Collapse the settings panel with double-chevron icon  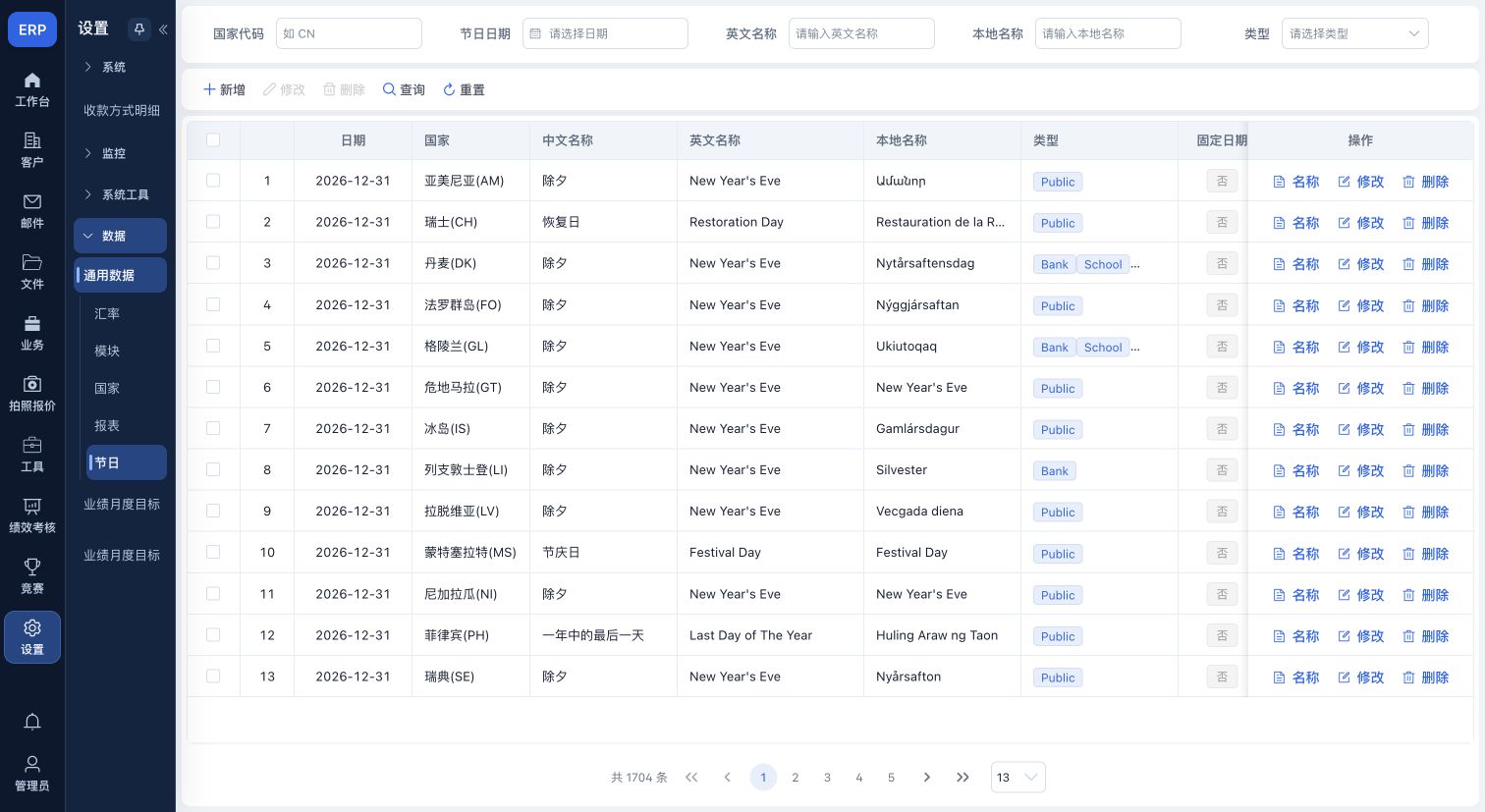(x=163, y=29)
